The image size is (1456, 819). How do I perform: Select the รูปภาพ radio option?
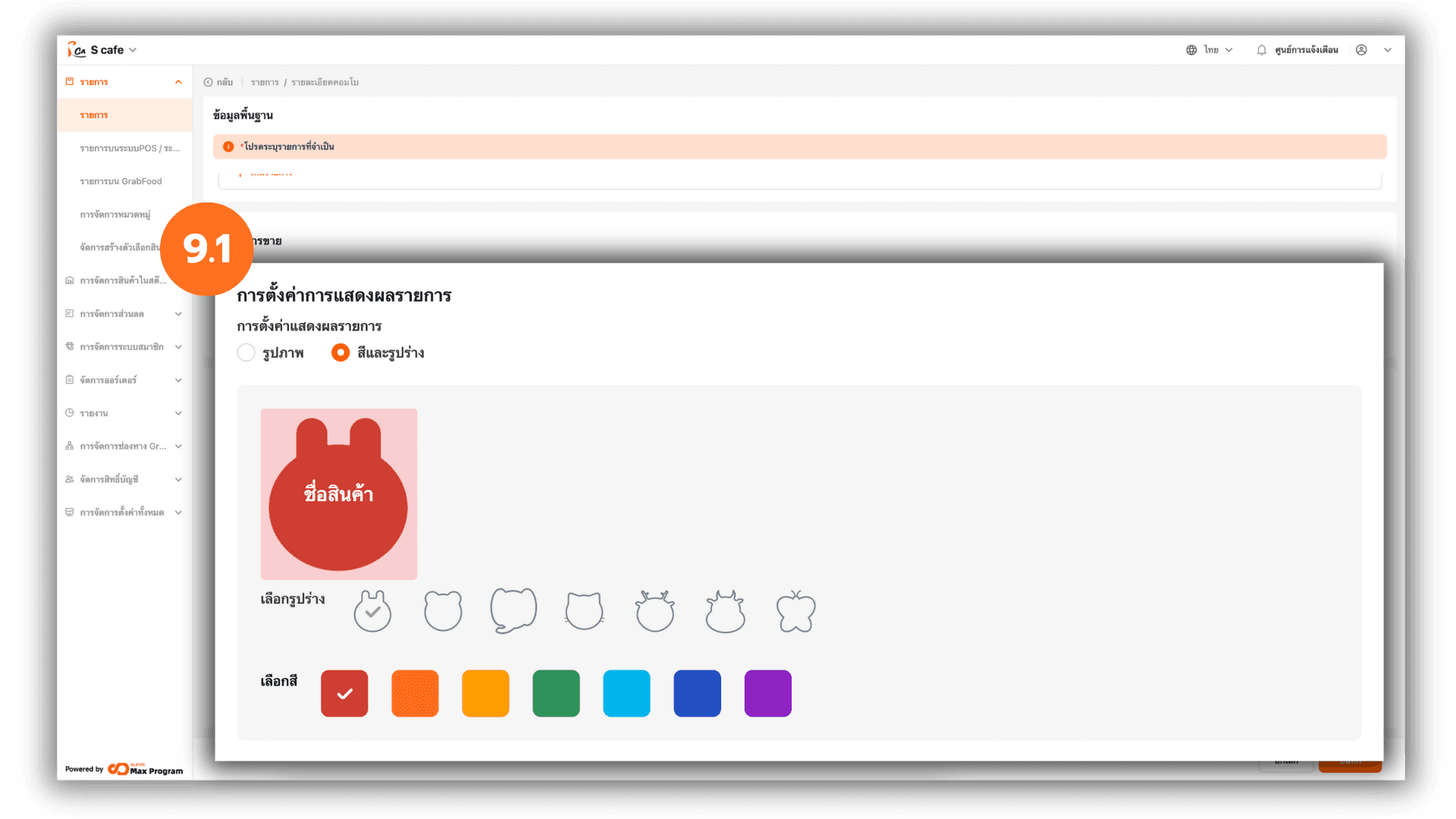click(271, 353)
